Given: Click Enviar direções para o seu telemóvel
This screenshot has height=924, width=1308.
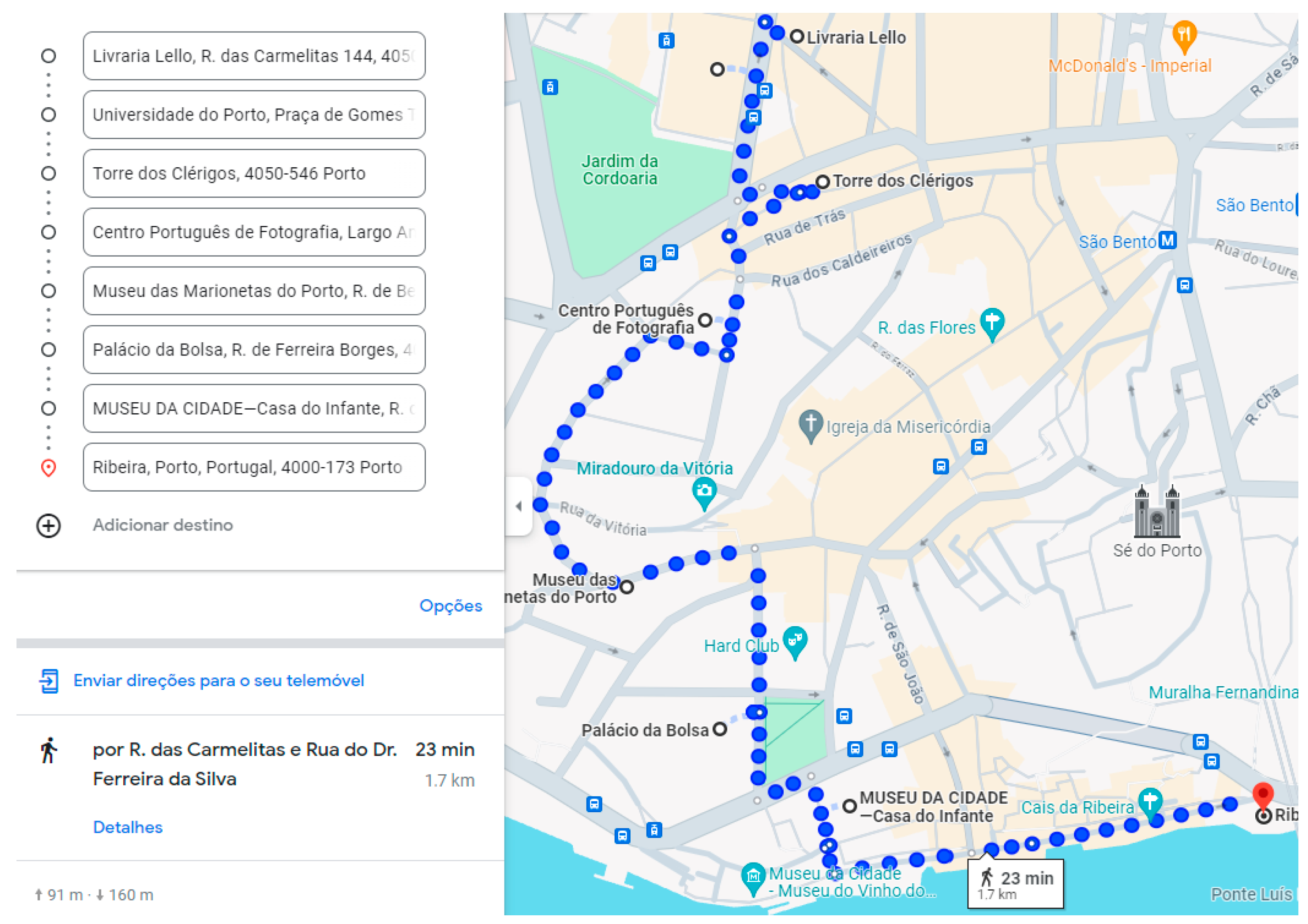Looking at the screenshot, I should tap(218, 681).
